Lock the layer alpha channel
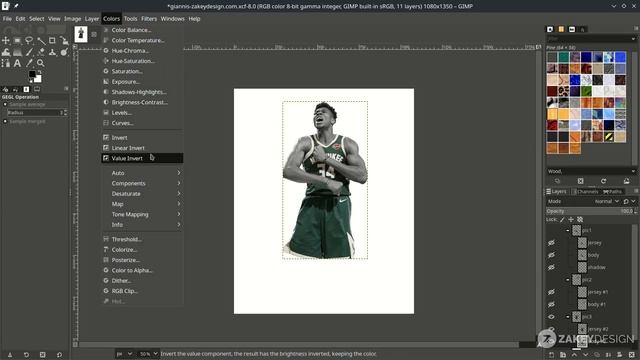Image resolution: width=640 pixels, height=360 pixels. pos(580,220)
